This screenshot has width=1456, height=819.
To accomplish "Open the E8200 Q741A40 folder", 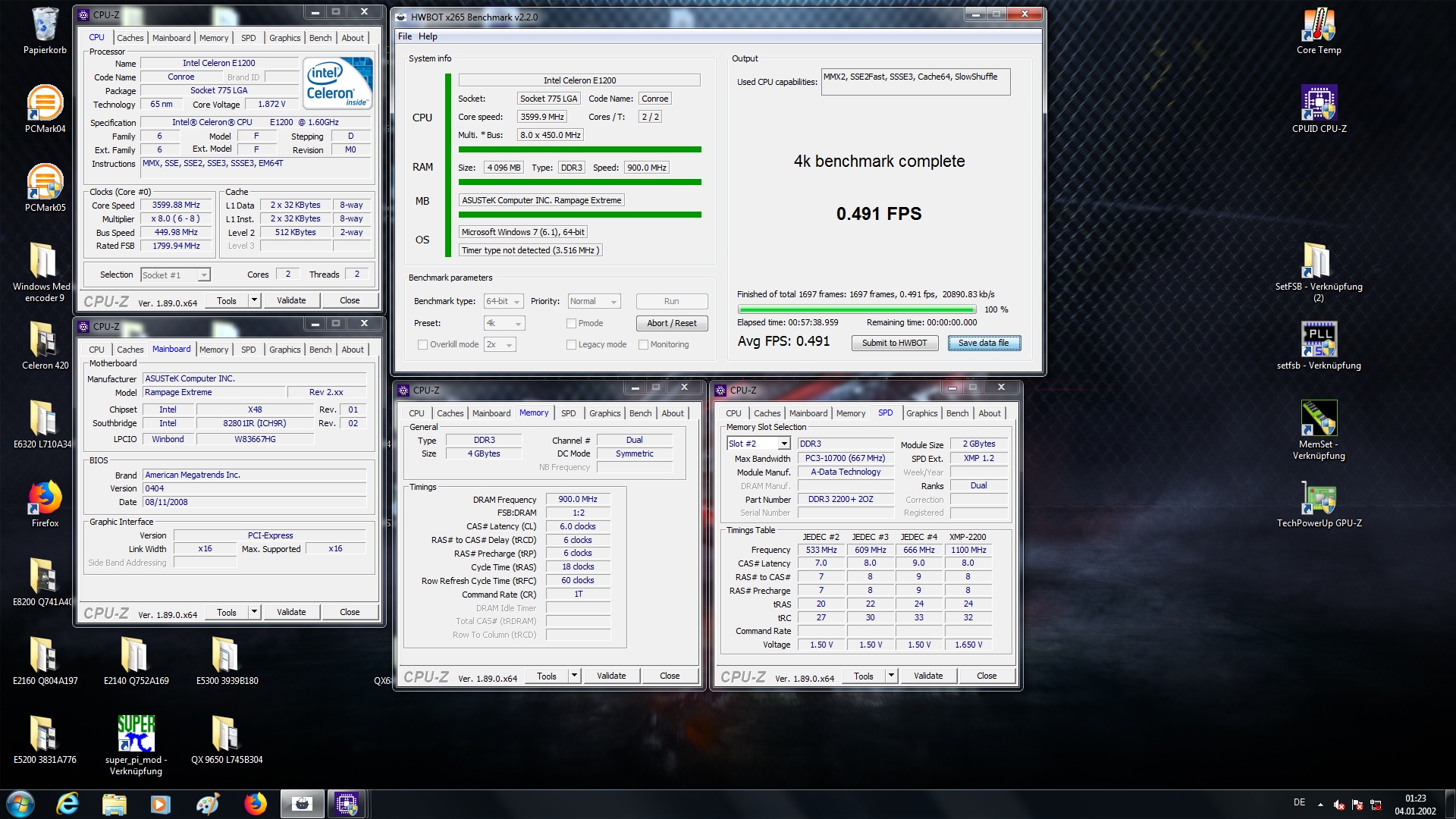I will pyautogui.click(x=42, y=582).
